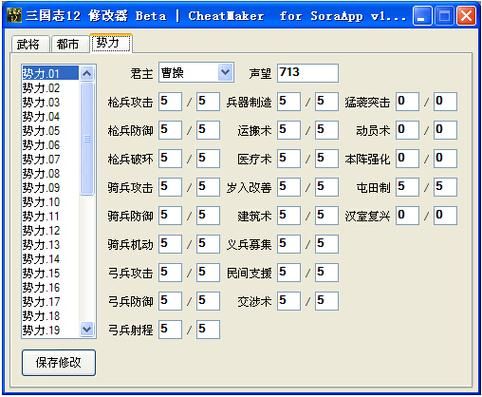This screenshot has width=482, height=397.
Task: Select 势力.06 in the list
Action: tap(50, 145)
